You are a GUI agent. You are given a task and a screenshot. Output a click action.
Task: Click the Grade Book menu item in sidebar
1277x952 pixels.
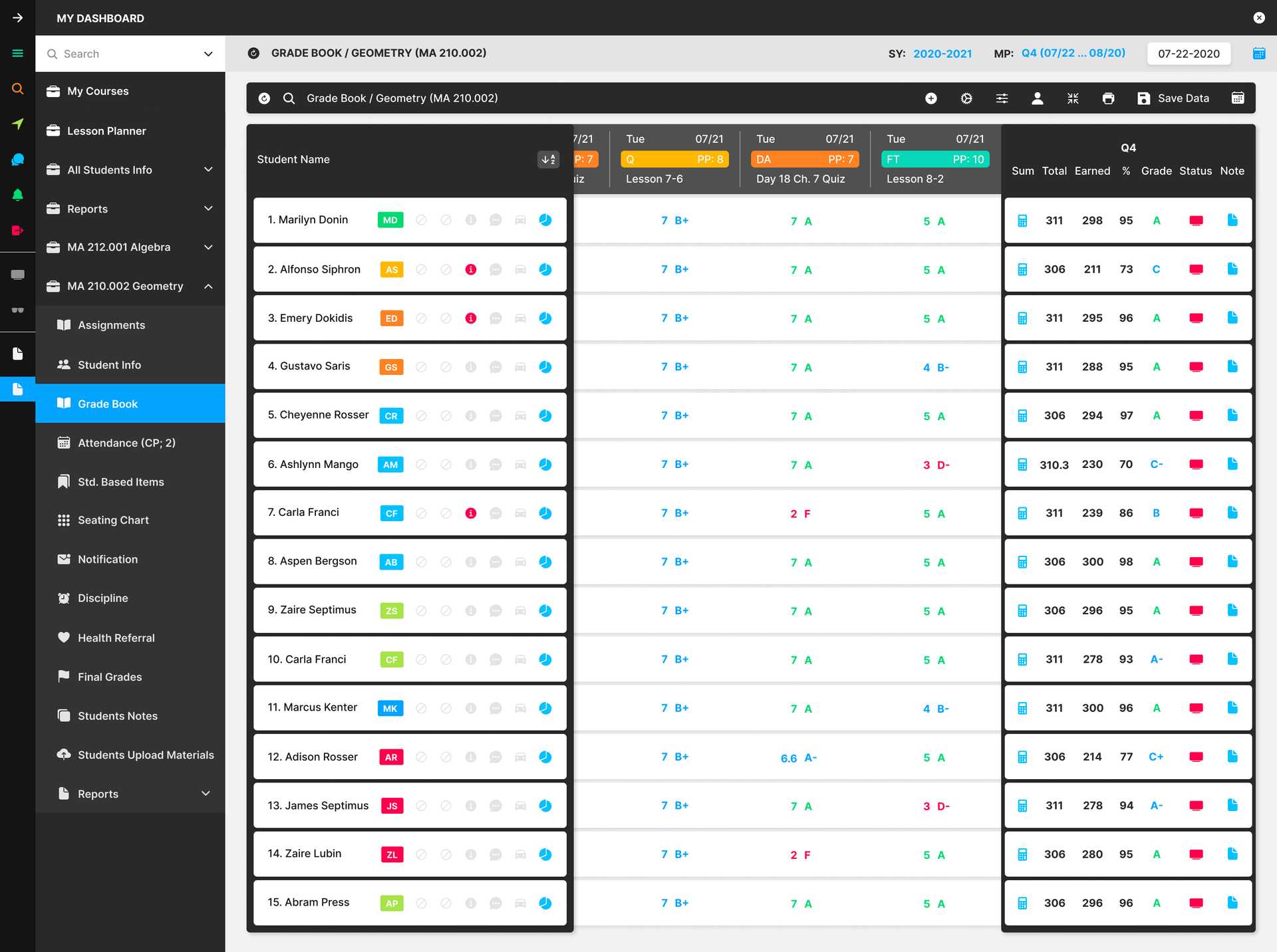click(107, 404)
